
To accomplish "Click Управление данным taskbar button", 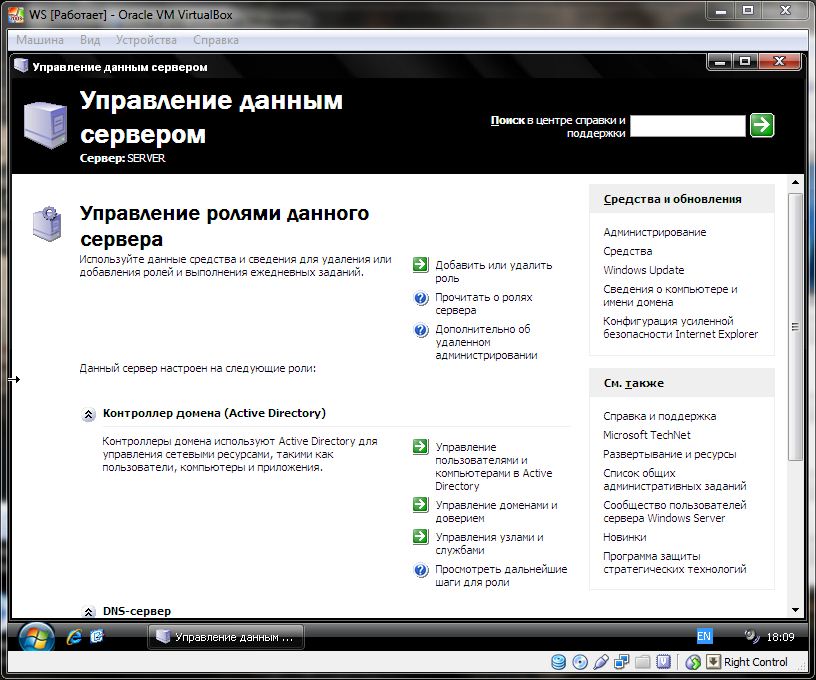I will 226,637.
